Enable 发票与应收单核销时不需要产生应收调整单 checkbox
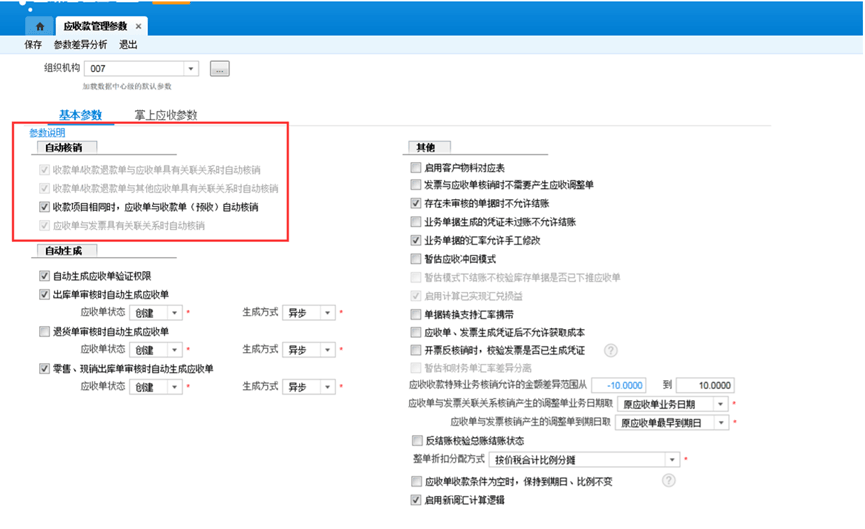865x529 pixels. [x=416, y=184]
